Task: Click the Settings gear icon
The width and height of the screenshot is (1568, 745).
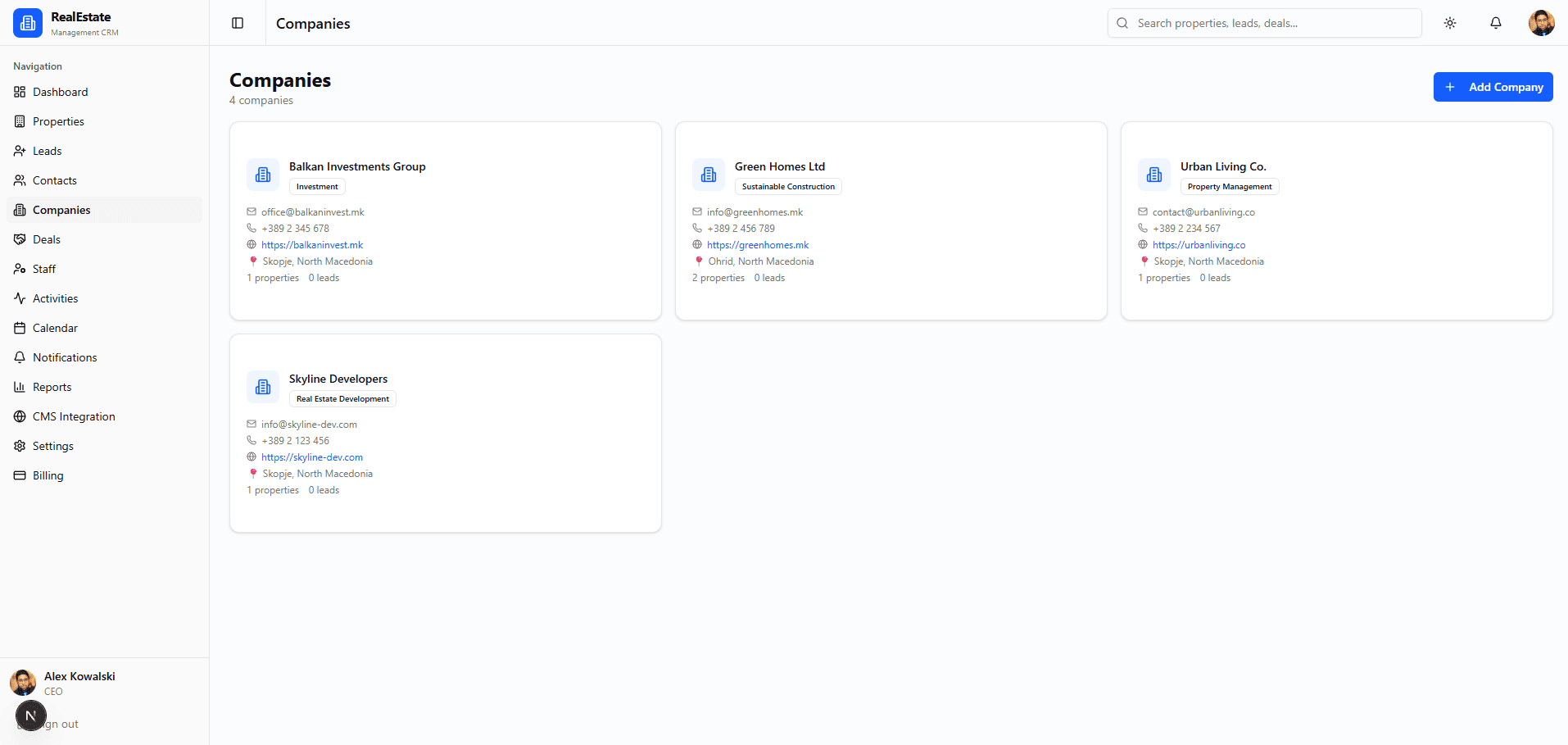Action: (x=20, y=446)
